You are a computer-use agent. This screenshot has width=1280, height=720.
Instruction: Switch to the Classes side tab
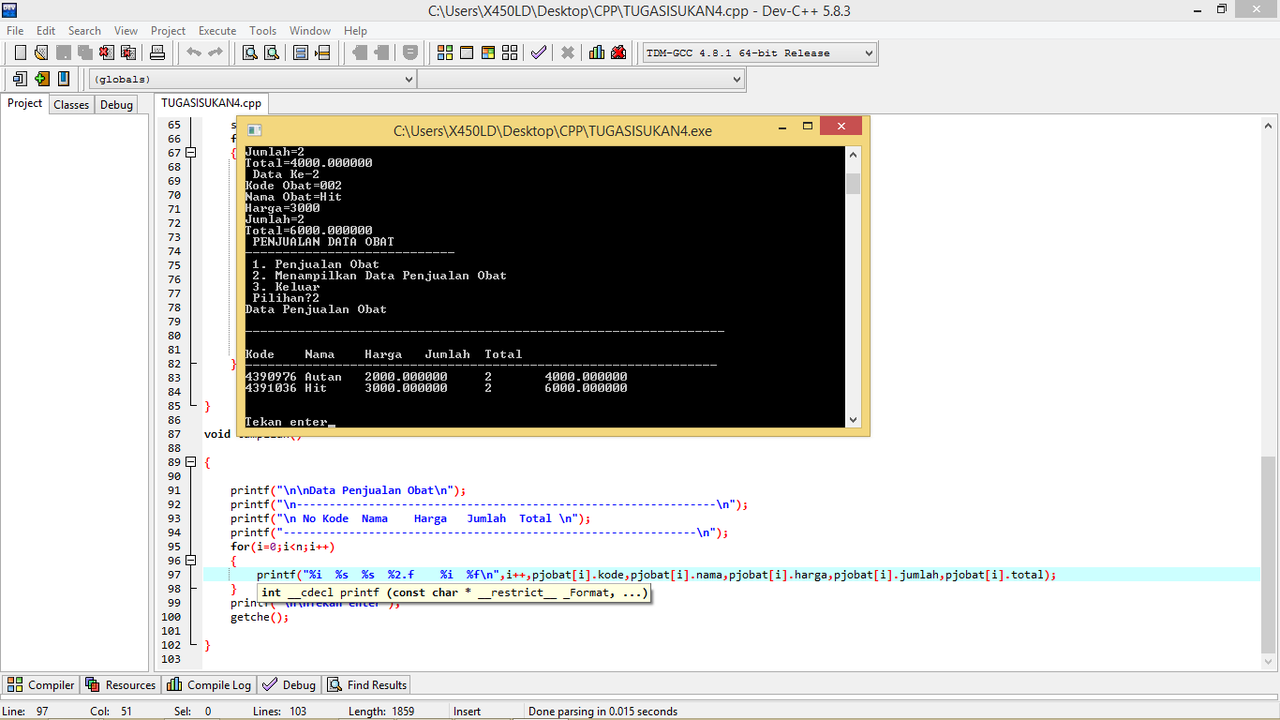(71, 104)
